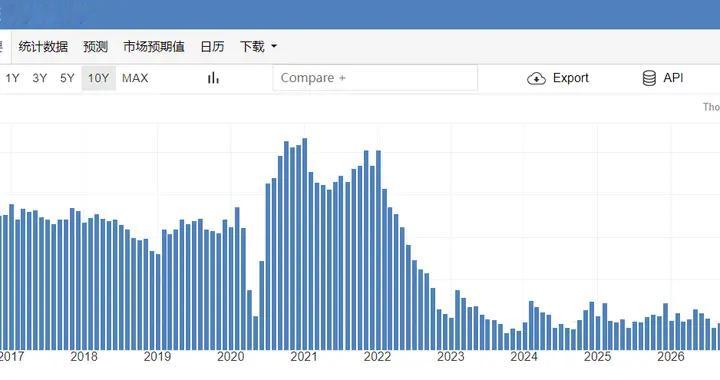Focus the Compare + input field

(375, 78)
